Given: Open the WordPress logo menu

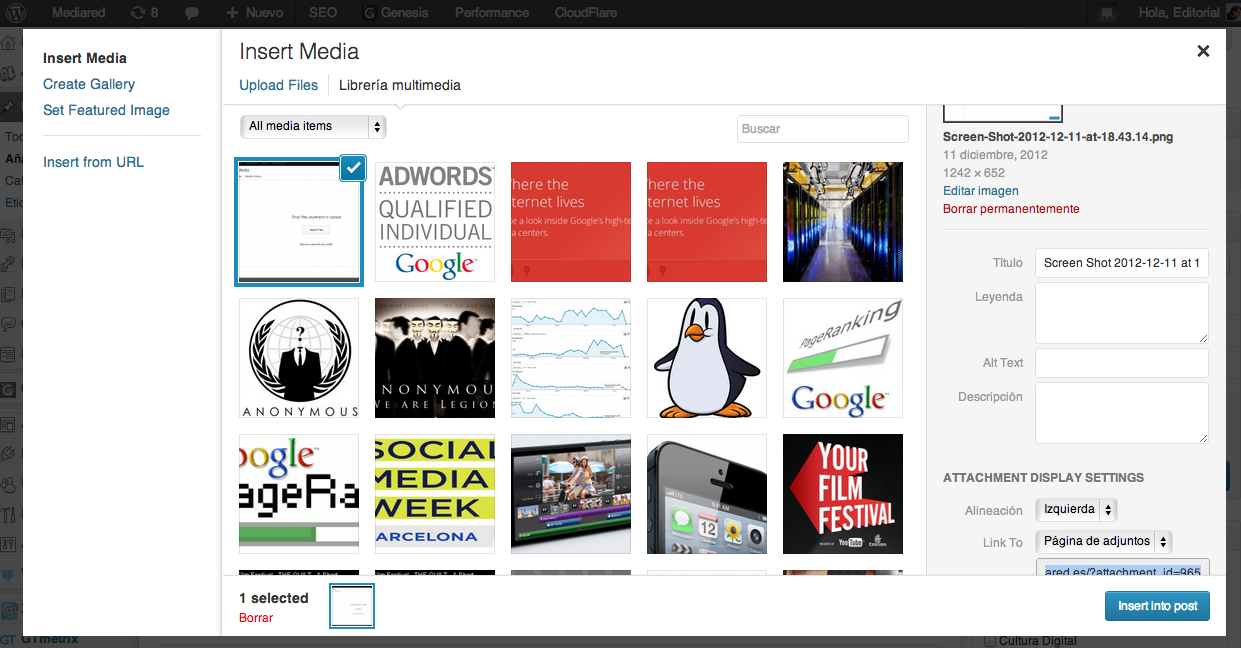Looking at the screenshot, I should [16, 13].
